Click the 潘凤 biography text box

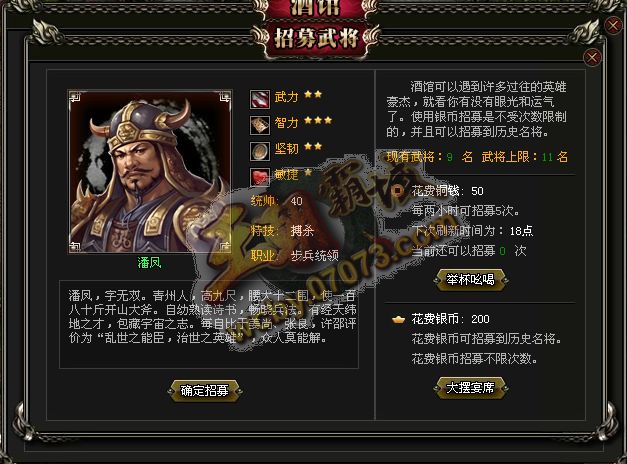(209, 324)
